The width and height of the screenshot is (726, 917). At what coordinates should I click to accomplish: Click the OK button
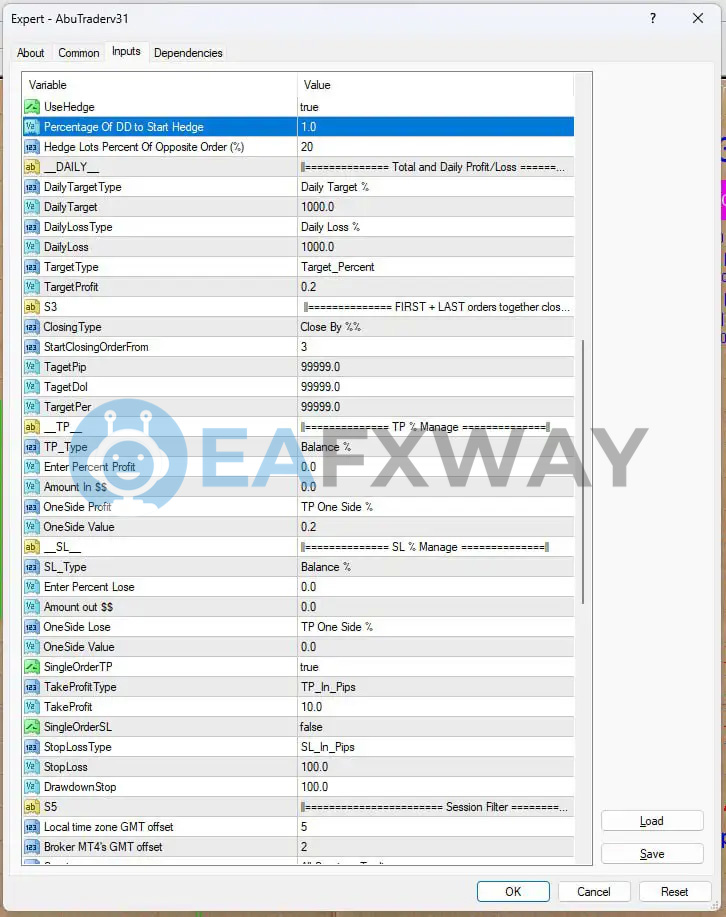[x=513, y=891]
